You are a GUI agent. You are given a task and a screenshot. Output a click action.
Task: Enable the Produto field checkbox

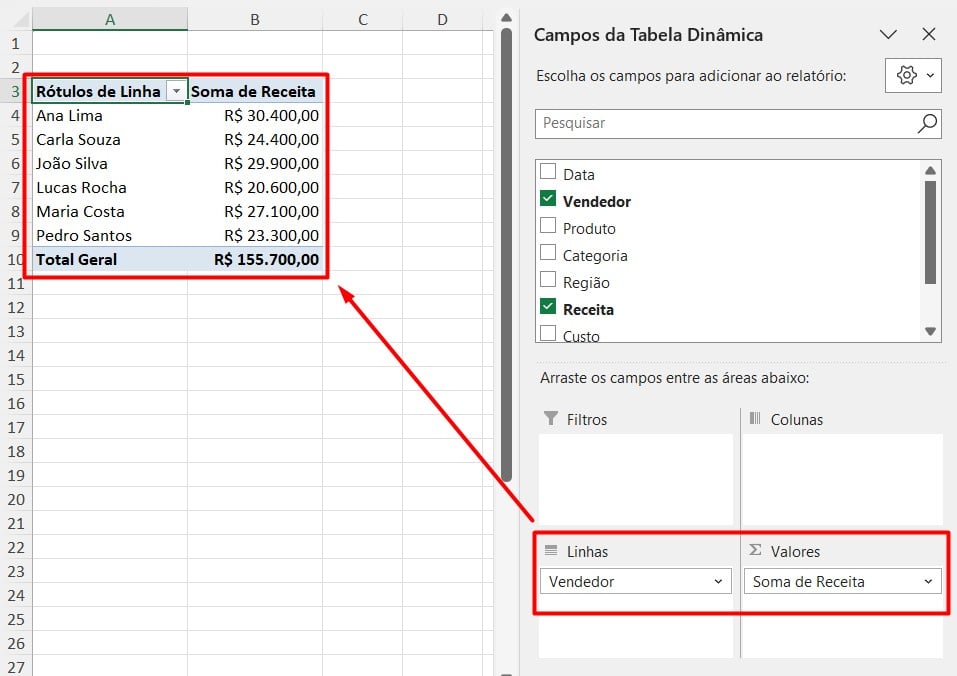coord(548,226)
